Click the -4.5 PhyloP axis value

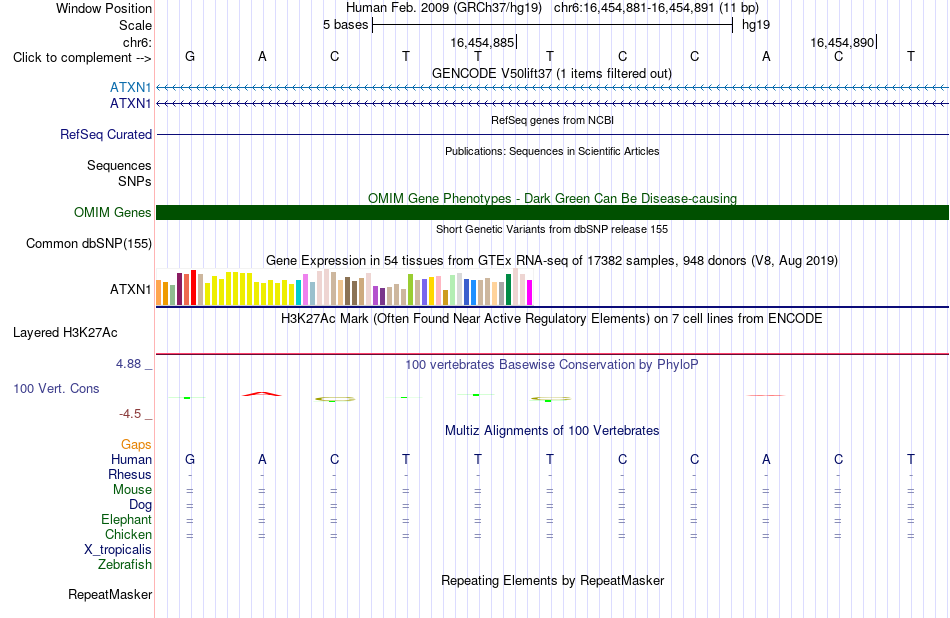[x=130, y=414]
